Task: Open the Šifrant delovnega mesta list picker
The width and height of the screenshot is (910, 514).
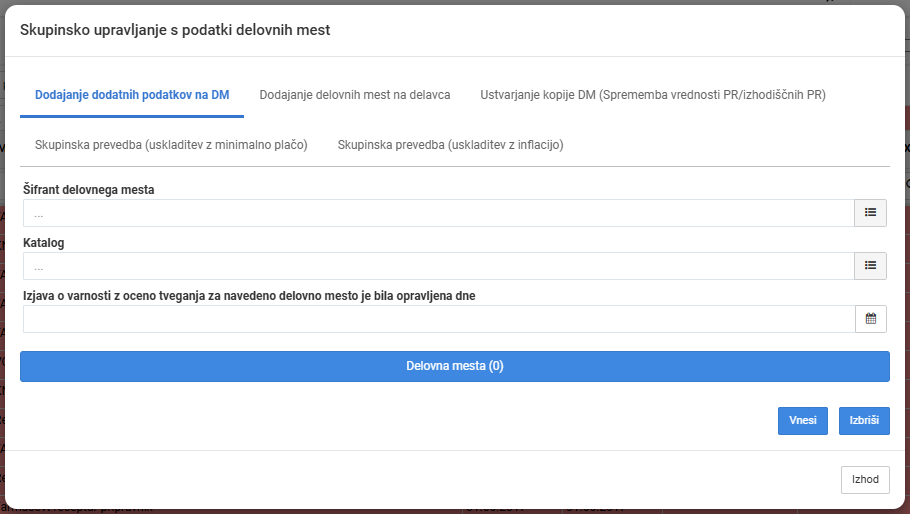Action: tap(870, 213)
